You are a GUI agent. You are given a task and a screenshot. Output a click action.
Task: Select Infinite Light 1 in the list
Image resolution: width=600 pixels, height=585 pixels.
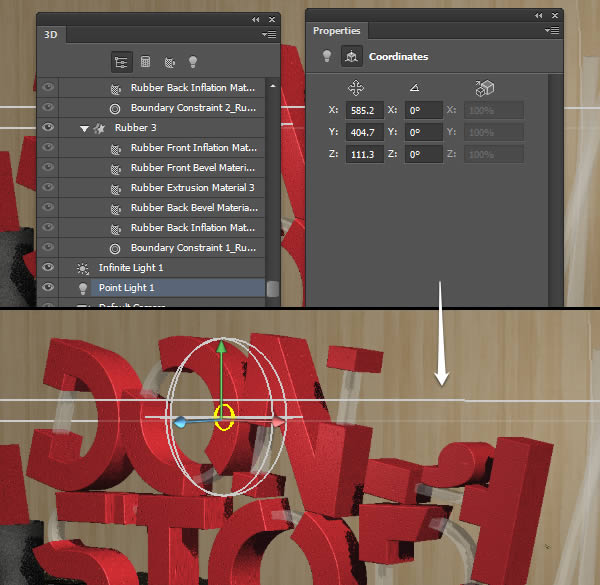point(162,268)
